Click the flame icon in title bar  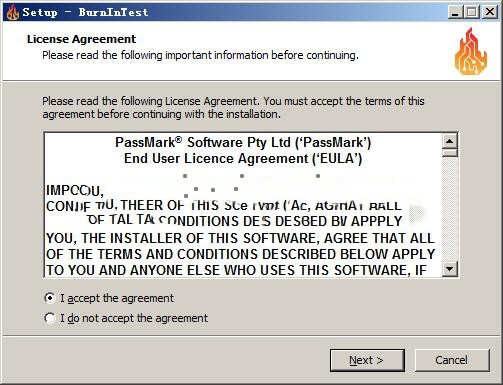point(13,12)
